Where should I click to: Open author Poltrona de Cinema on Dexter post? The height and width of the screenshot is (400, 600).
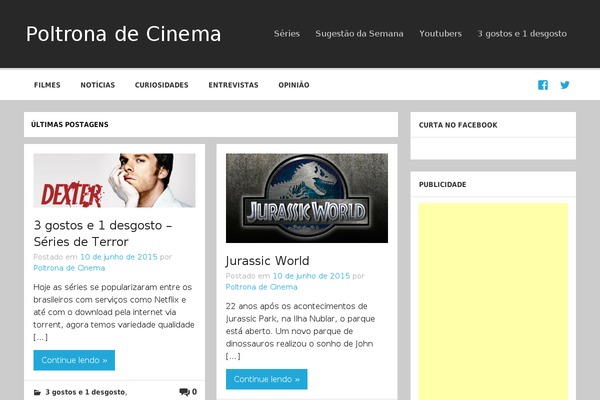69,268
